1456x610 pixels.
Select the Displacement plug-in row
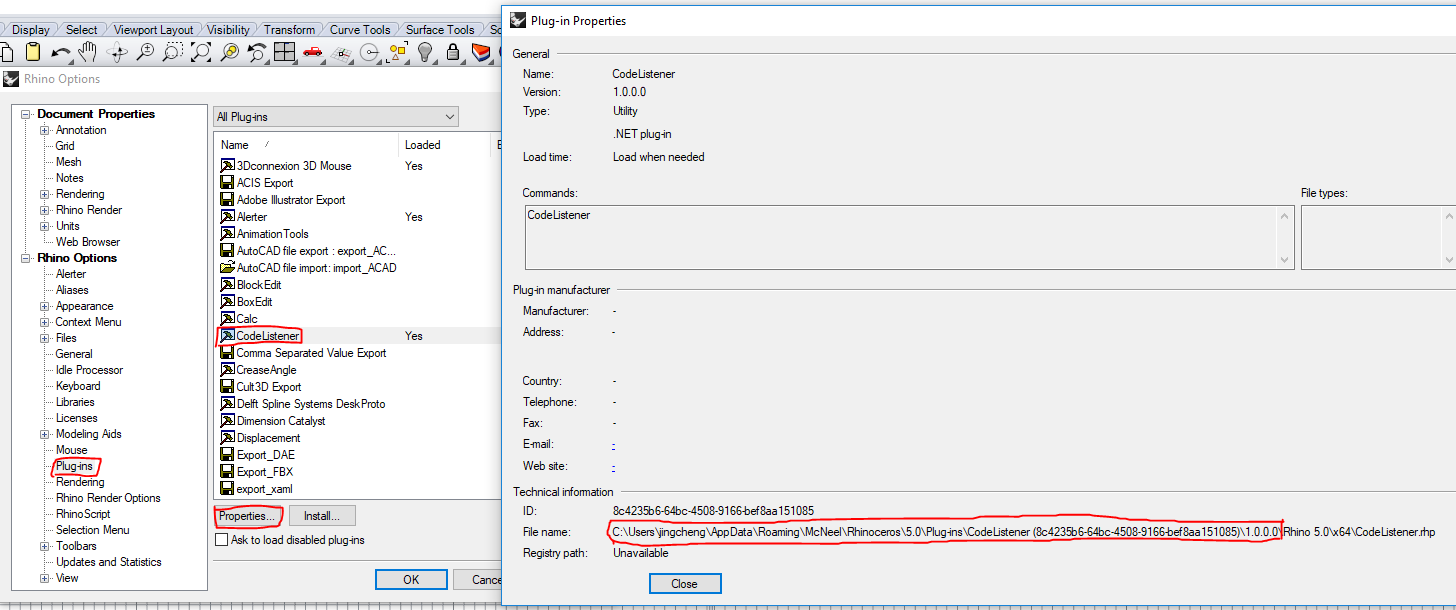[268, 438]
